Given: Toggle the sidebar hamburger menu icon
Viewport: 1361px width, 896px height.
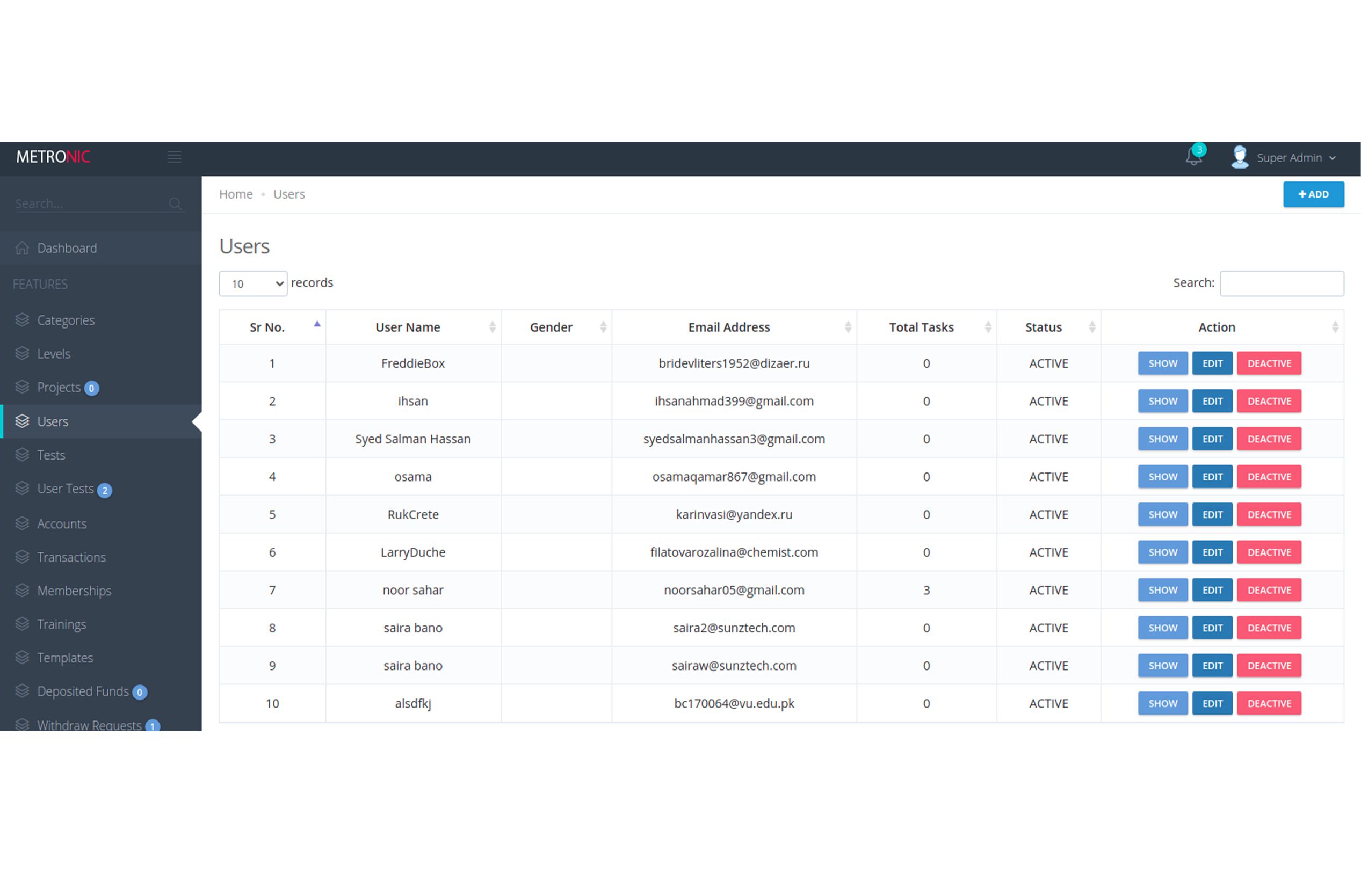Looking at the screenshot, I should click(x=175, y=157).
